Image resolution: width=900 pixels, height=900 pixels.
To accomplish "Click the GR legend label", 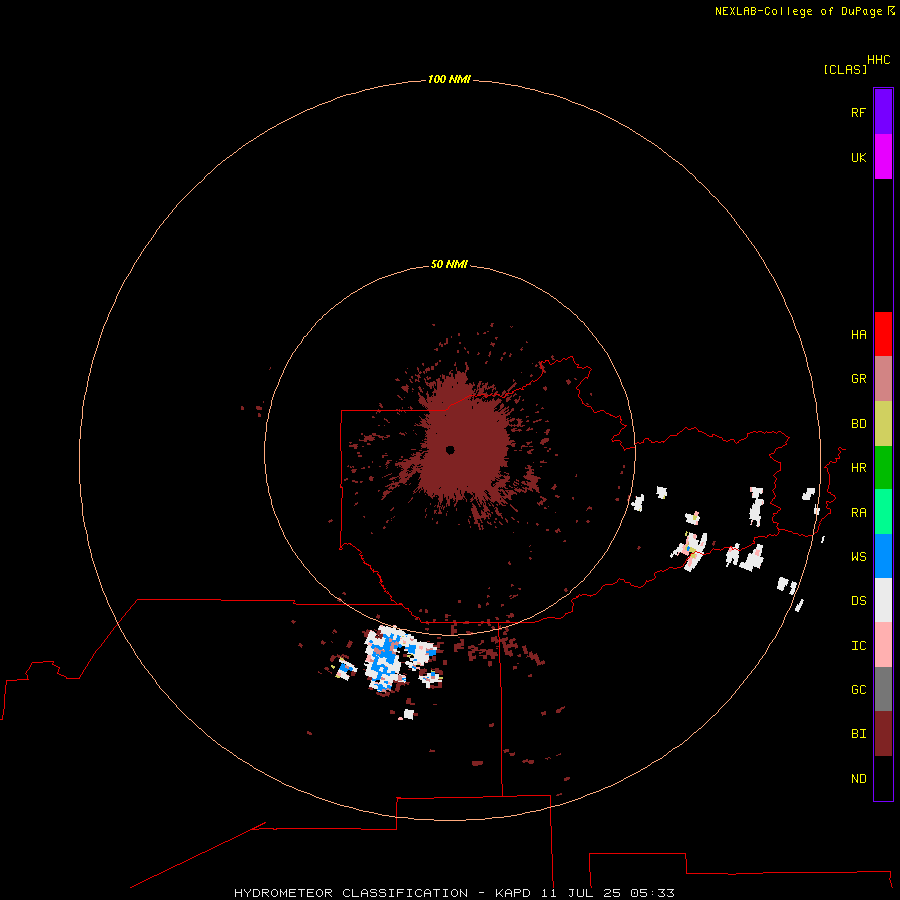I will (859, 379).
